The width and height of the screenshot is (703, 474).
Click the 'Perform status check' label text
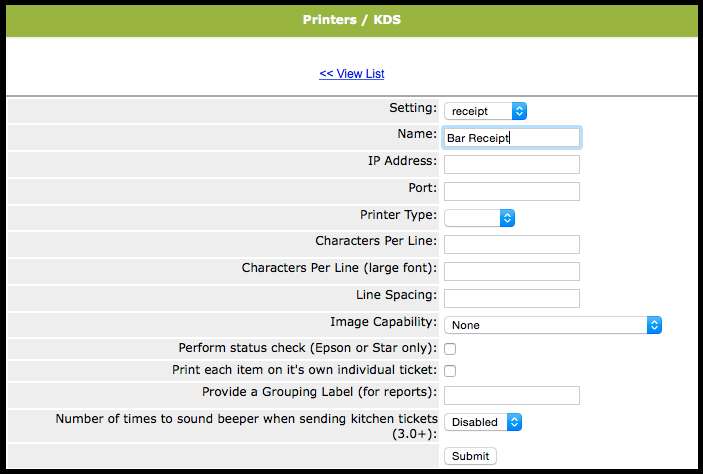point(308,348)
